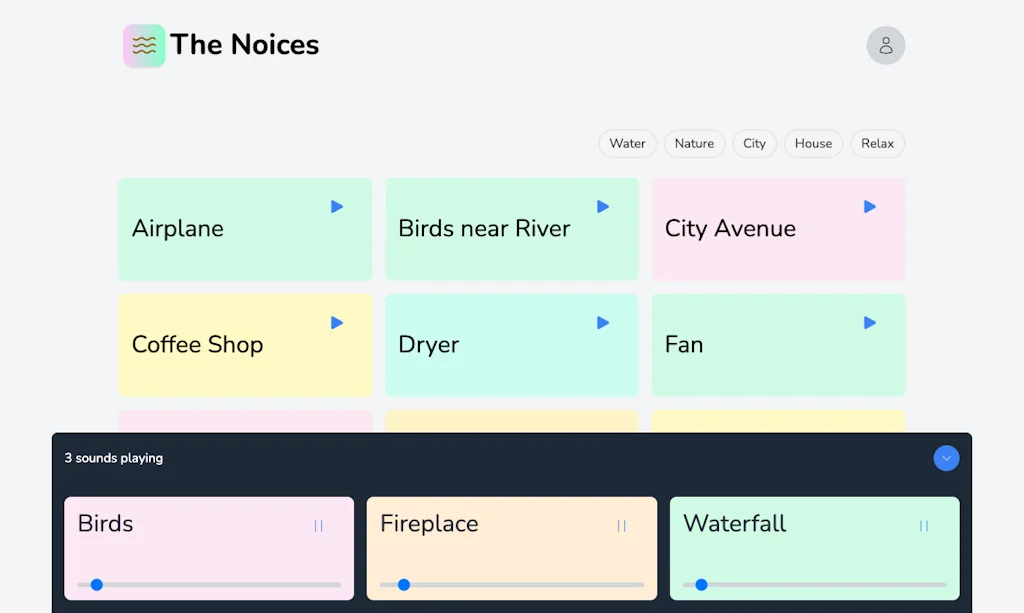Adjust the Waterfall volume slider
The height and width of the screenshot is (613, 1024).
point(703,584)
